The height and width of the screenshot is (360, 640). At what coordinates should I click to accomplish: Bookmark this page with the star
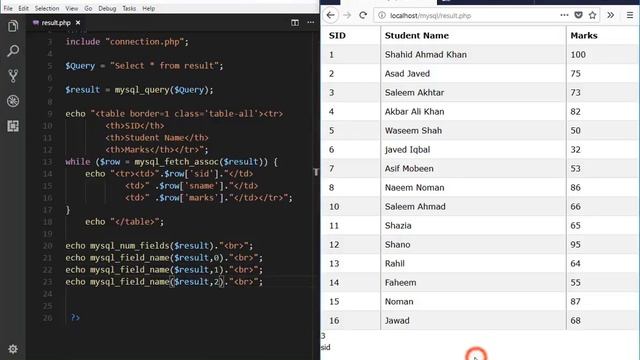coord(593,15)
